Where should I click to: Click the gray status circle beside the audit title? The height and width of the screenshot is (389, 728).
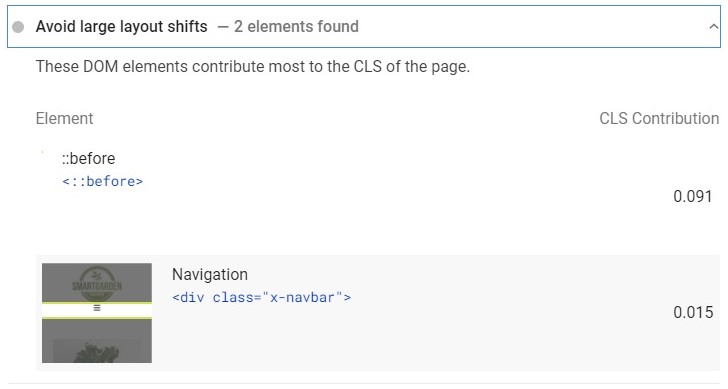(x=18, y=27)
